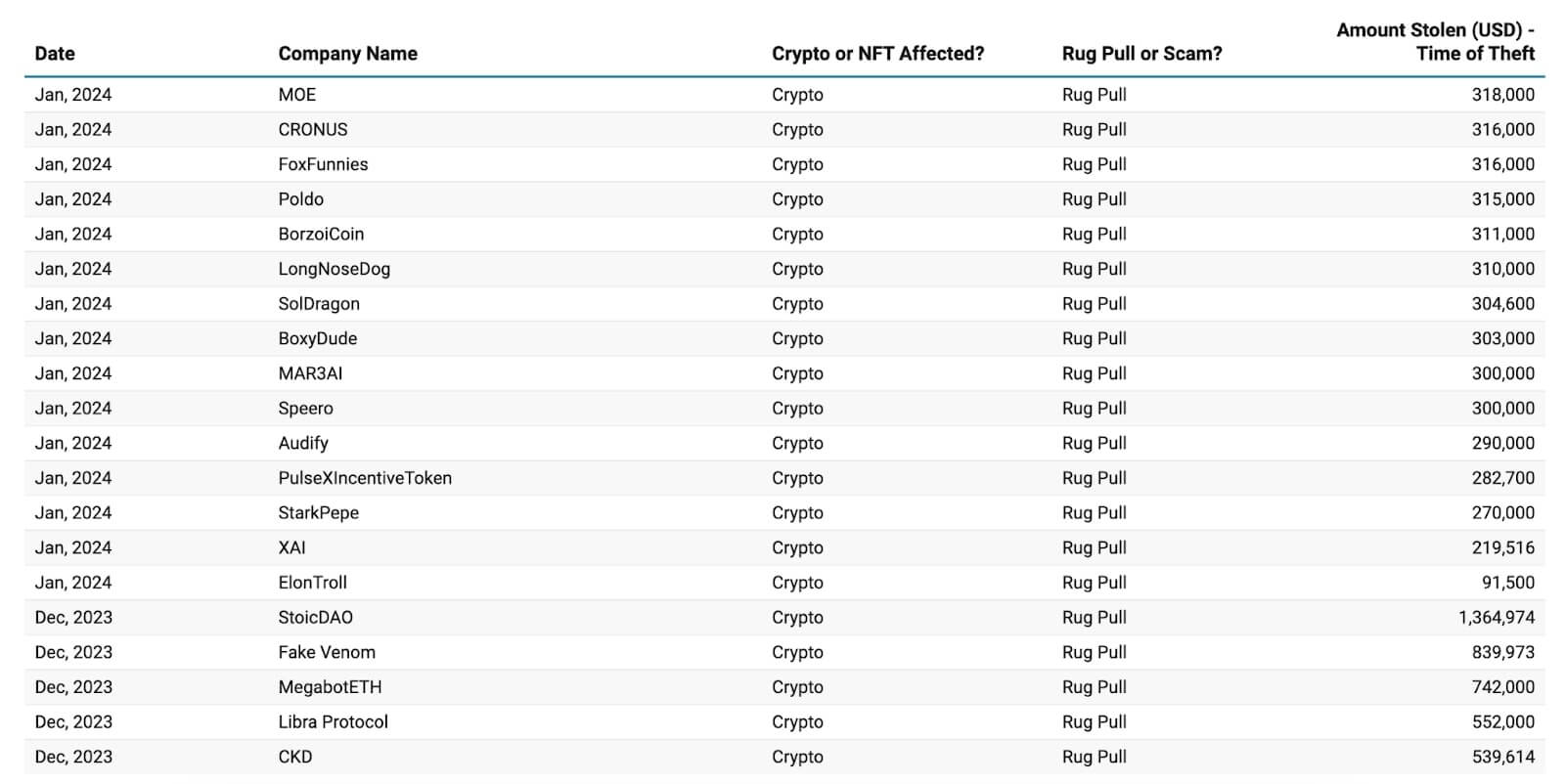The width and height of the screenshot is (1565, 784).
Task: Select the Fake Venom company name cell
Action: 327,653
